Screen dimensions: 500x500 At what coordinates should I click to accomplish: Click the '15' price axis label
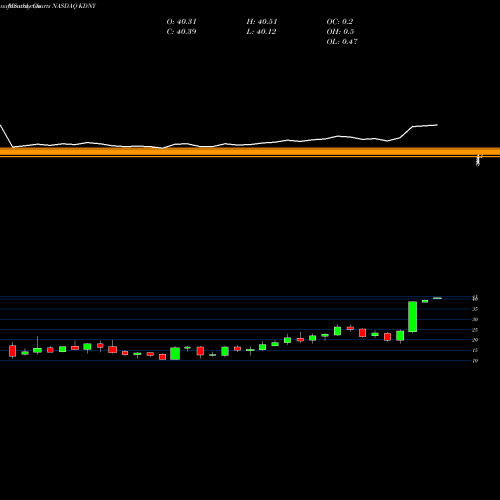pyautogui.click(x=475, y=350)
